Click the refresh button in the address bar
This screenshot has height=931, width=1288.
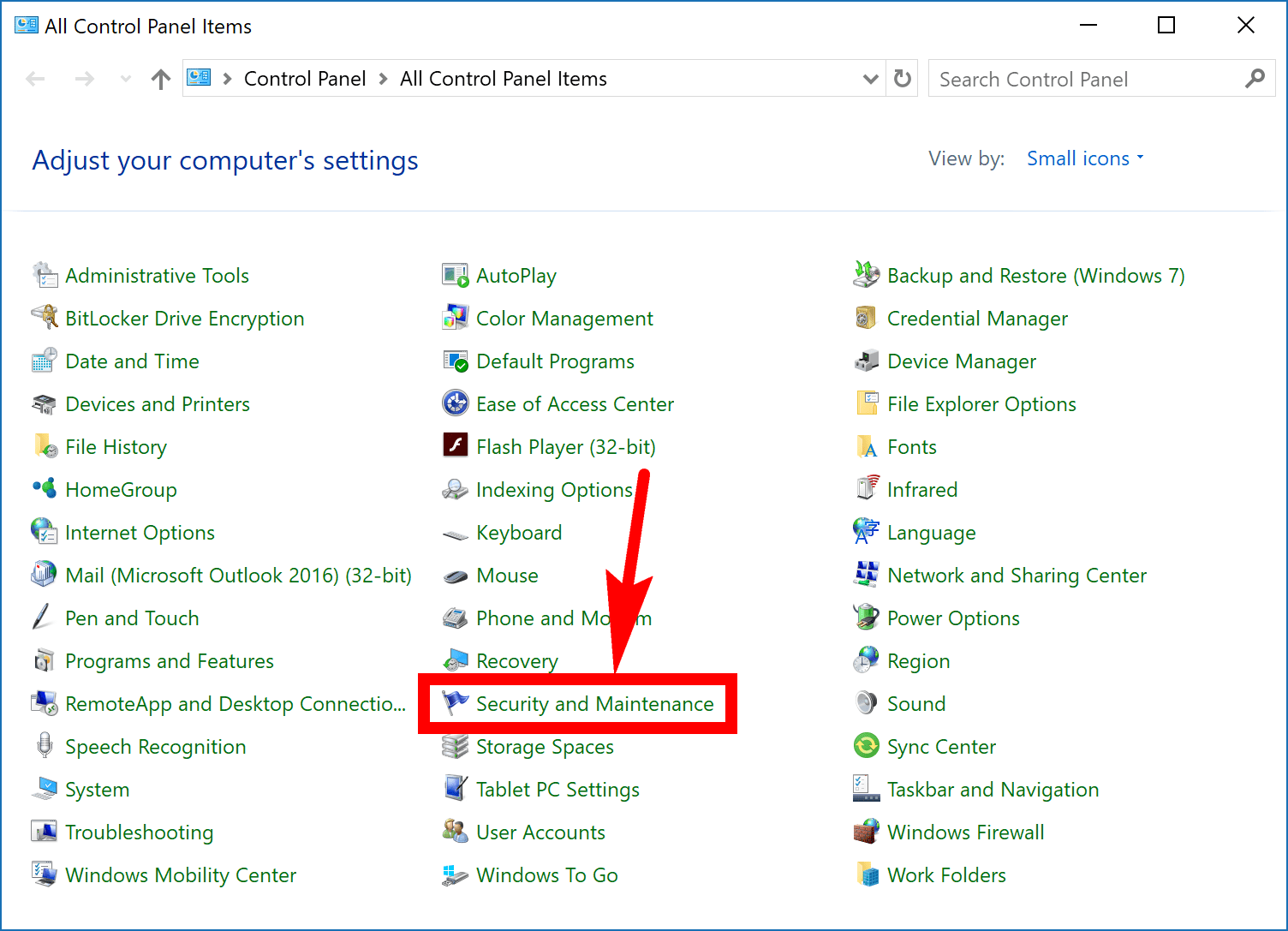pos(902,78)
